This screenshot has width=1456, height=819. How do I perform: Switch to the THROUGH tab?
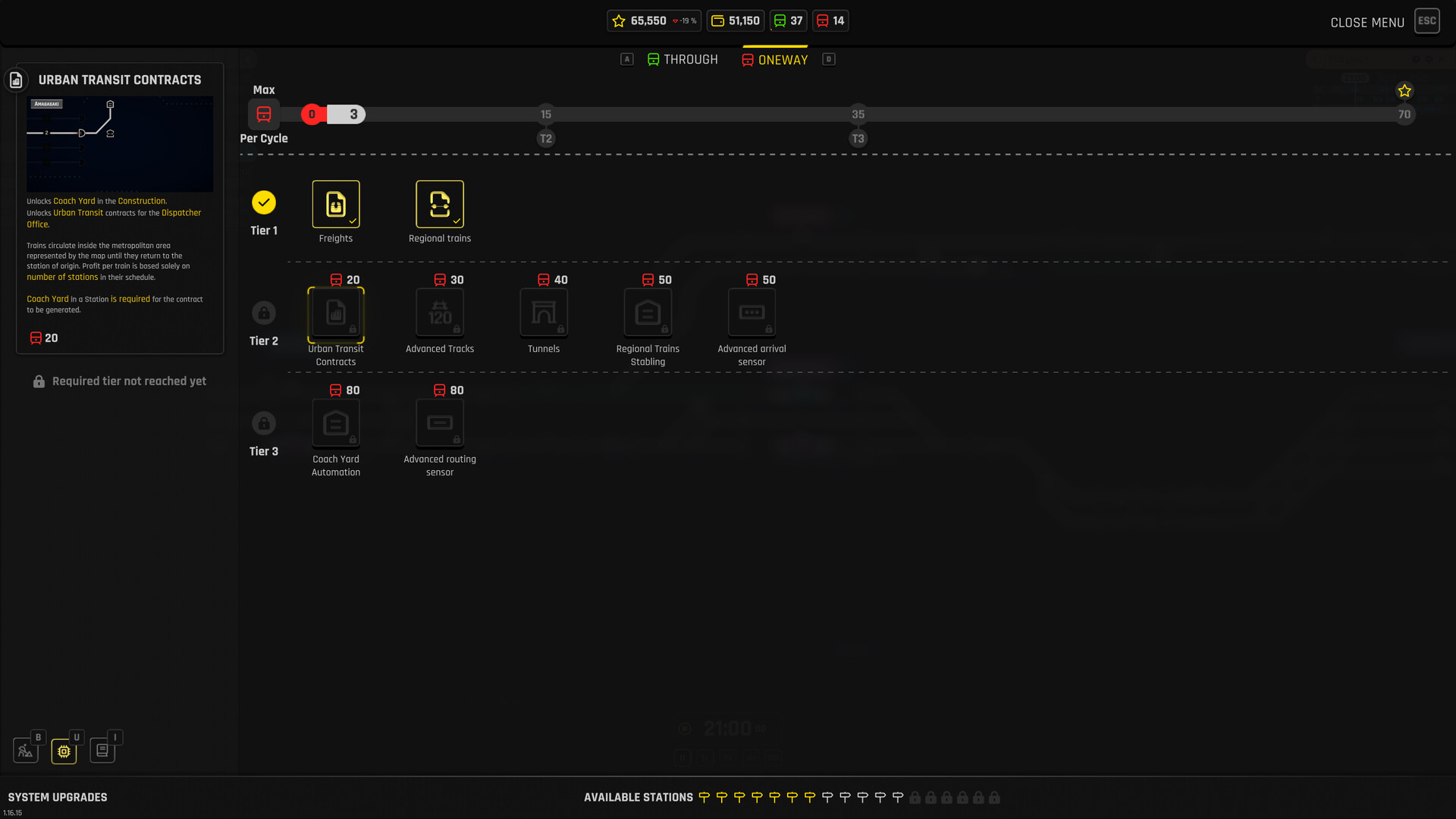682,60
